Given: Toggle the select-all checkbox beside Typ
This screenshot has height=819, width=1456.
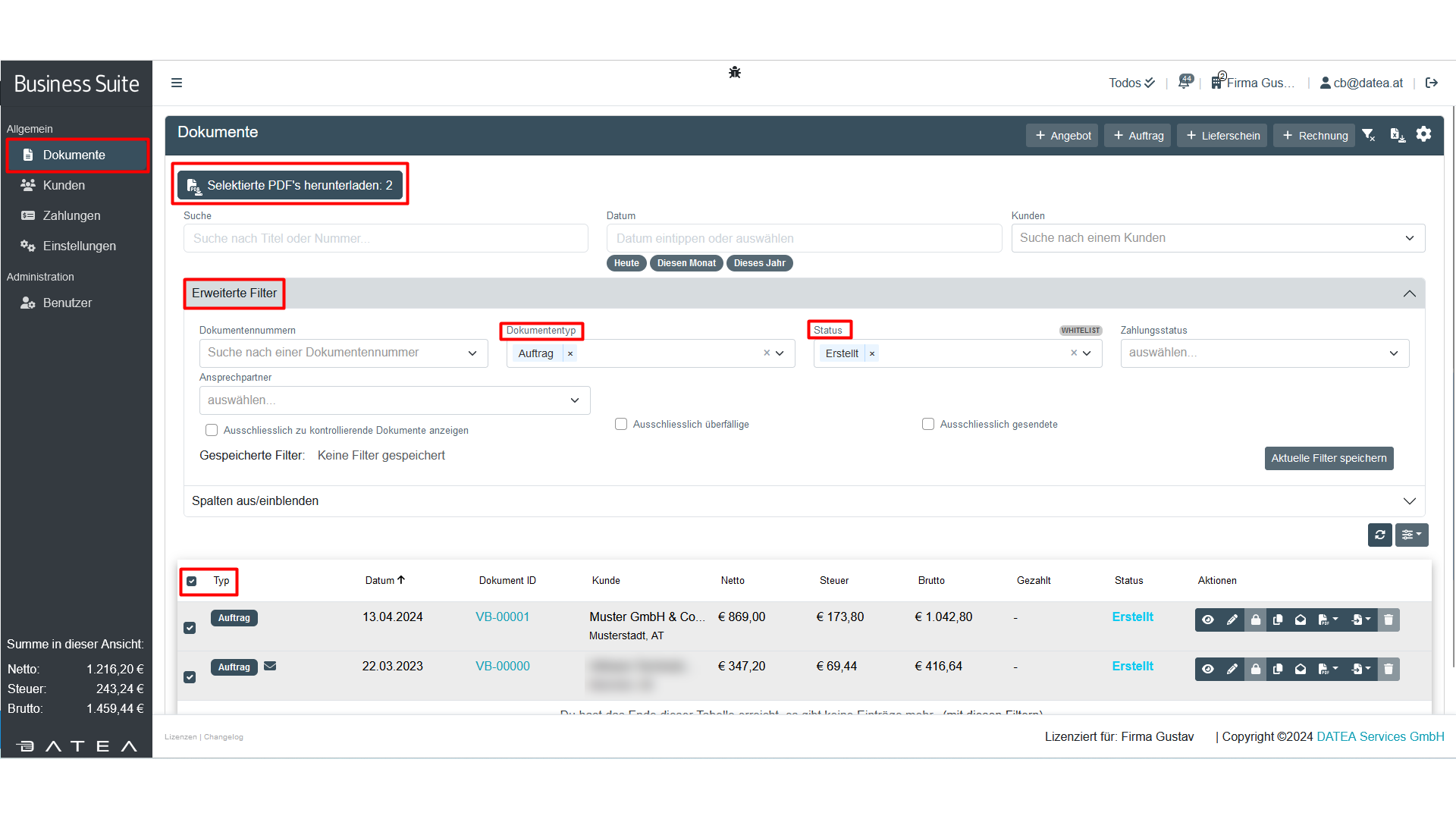Looking at the screenshot, I should 192,582.
